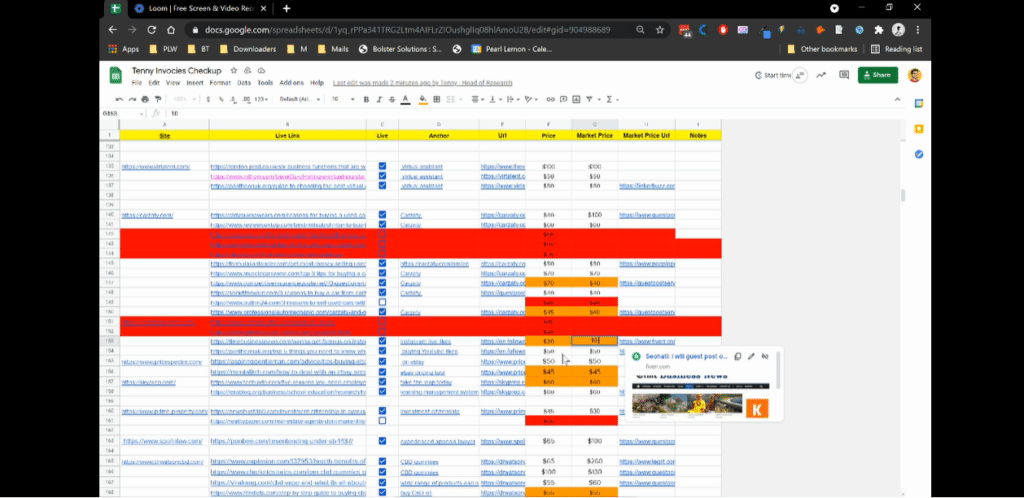This screenshot has height=498, width=1024.
Task: Bookmark this page with star icon
Action: click(x=660, y=30)
